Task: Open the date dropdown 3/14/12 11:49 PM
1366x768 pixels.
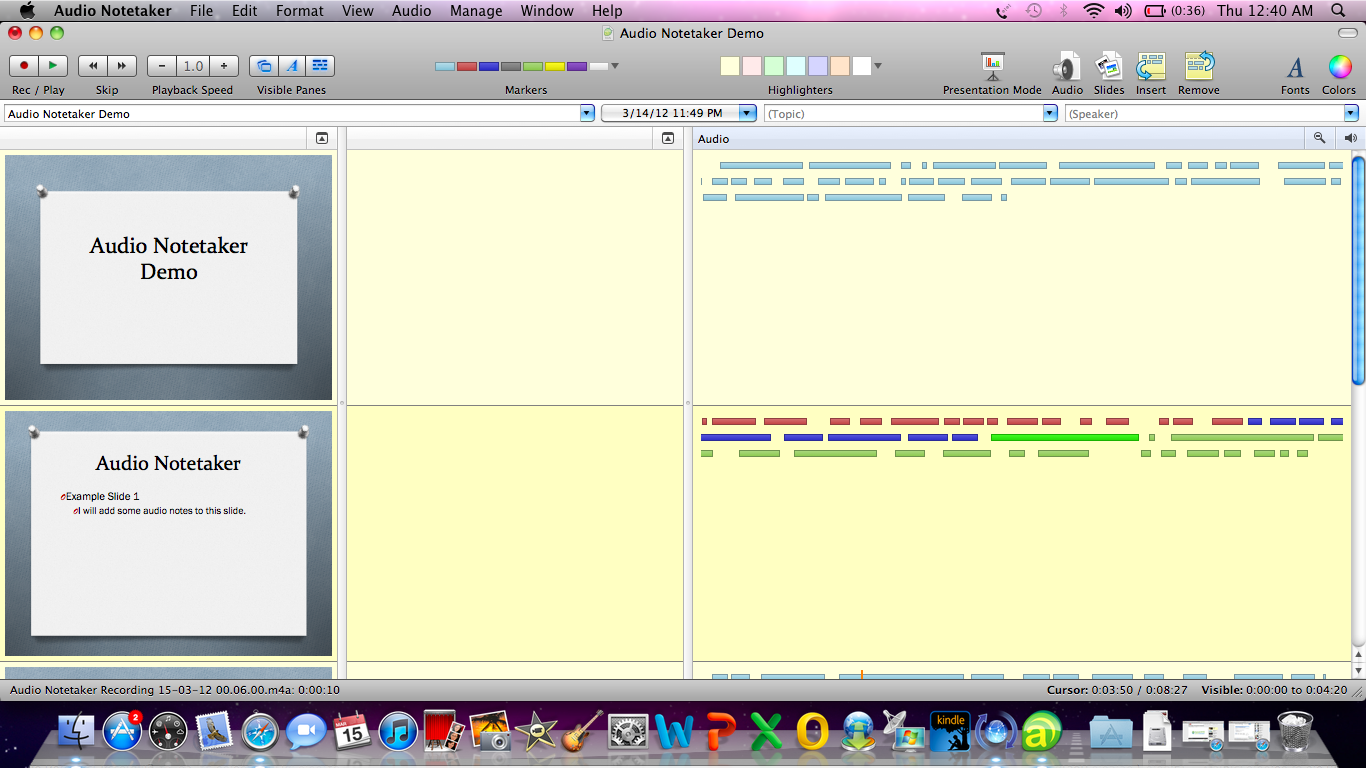Action: coord(747,114)
